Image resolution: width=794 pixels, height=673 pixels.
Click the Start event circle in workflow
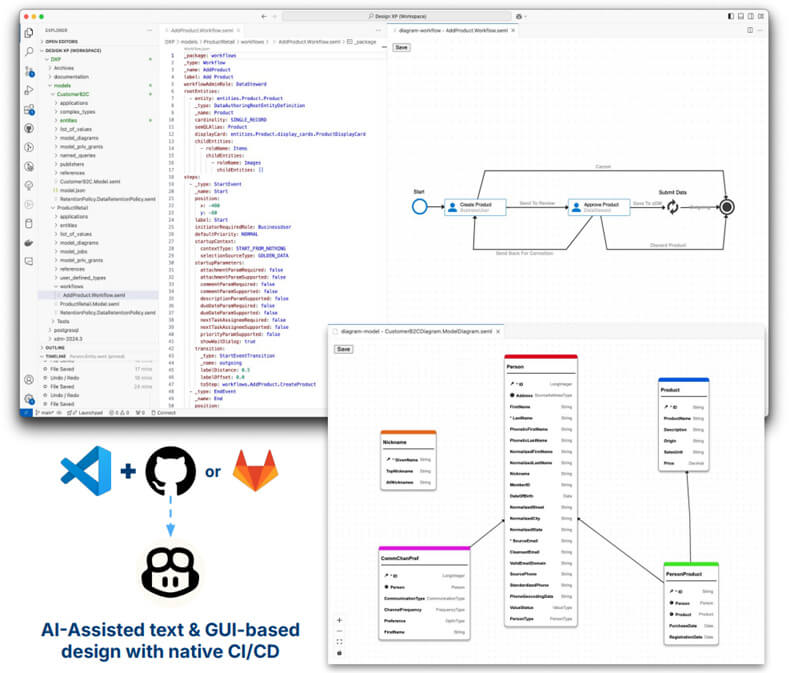(419, 207)
